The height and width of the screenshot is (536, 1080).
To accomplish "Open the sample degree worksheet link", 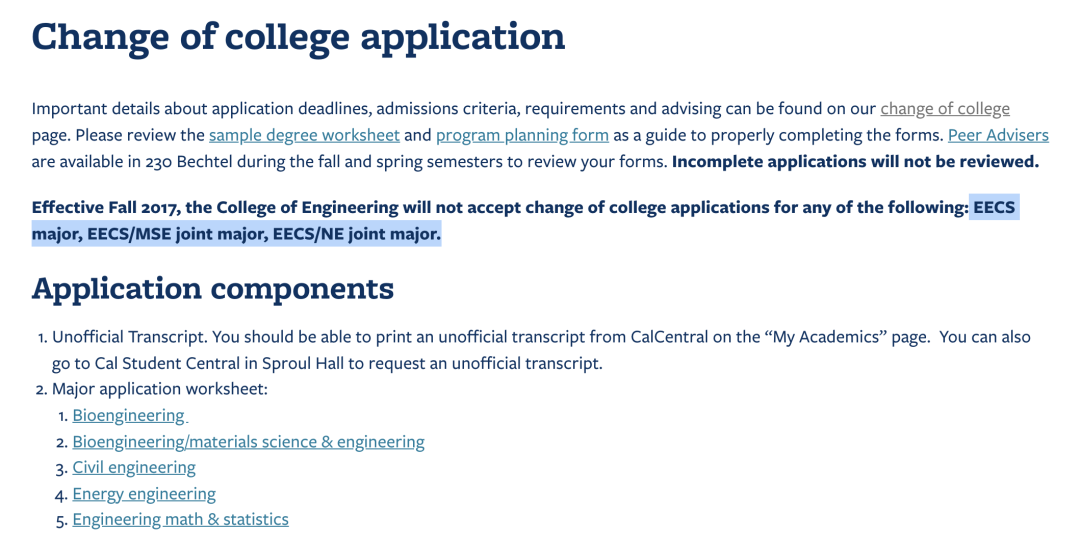I will [x=304, y=135].
